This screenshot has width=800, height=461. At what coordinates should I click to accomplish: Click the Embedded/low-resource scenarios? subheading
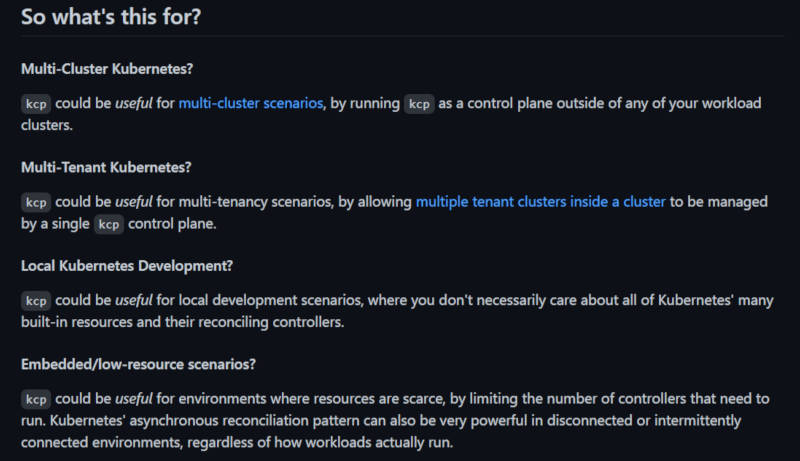[x=138, y=364]
